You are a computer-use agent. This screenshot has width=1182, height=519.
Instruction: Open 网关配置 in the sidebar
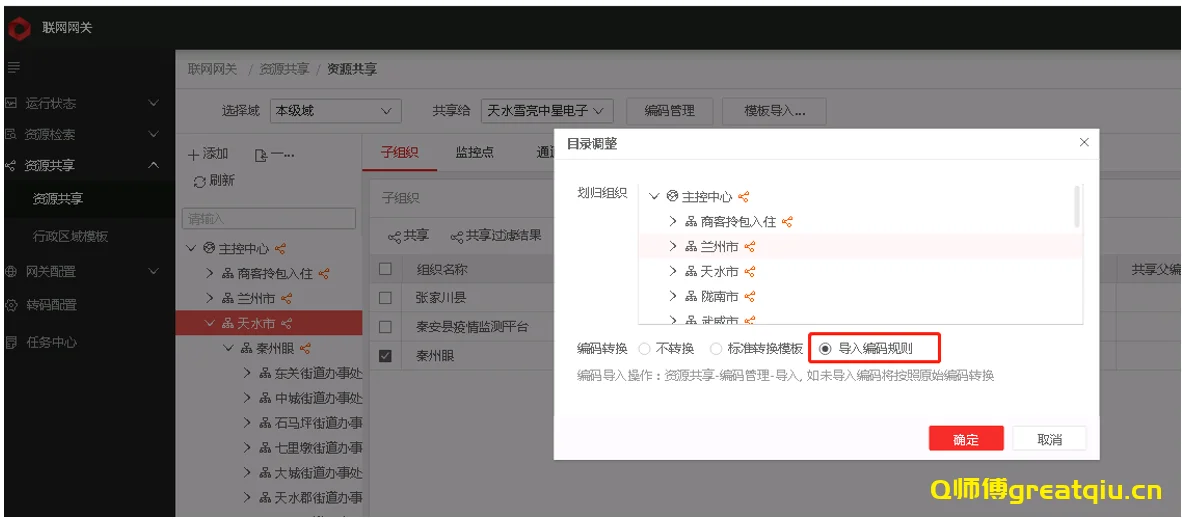point(51,272)
